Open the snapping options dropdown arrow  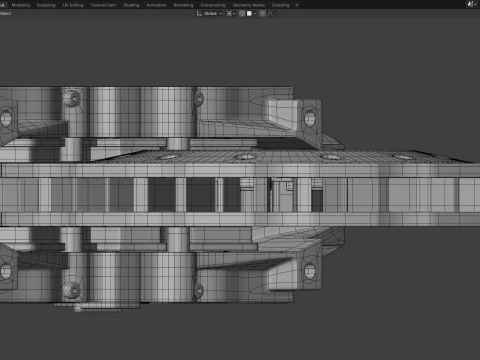coord(255,14)
